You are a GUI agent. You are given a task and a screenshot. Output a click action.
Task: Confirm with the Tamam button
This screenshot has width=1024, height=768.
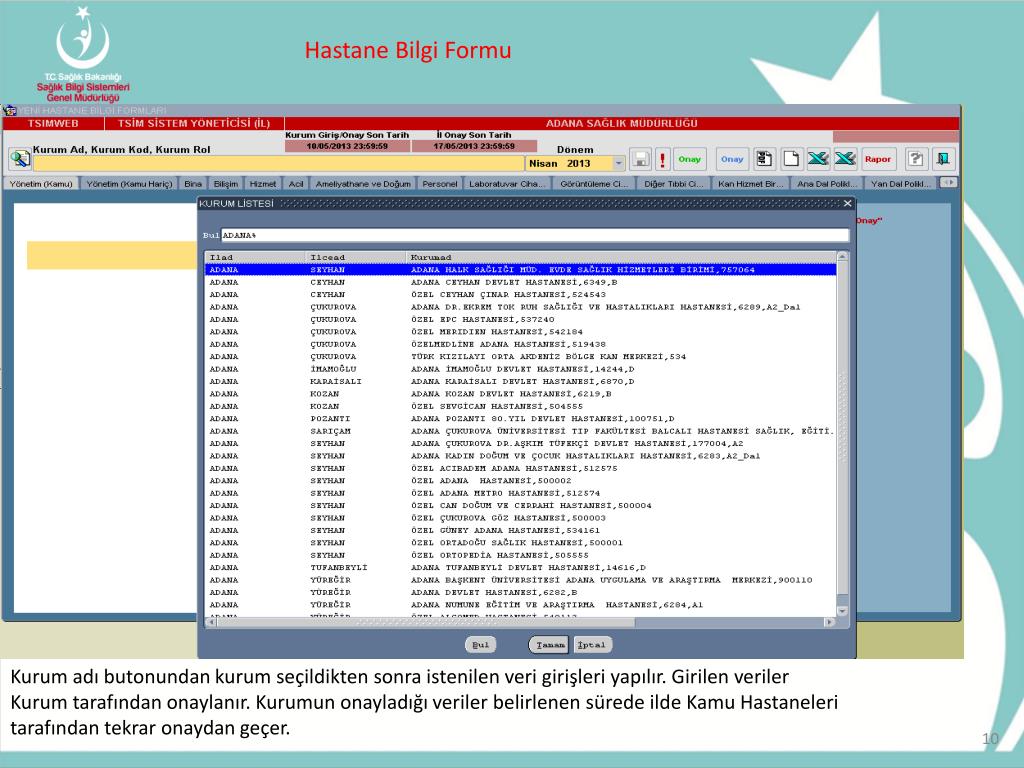[x=549, y=645]
